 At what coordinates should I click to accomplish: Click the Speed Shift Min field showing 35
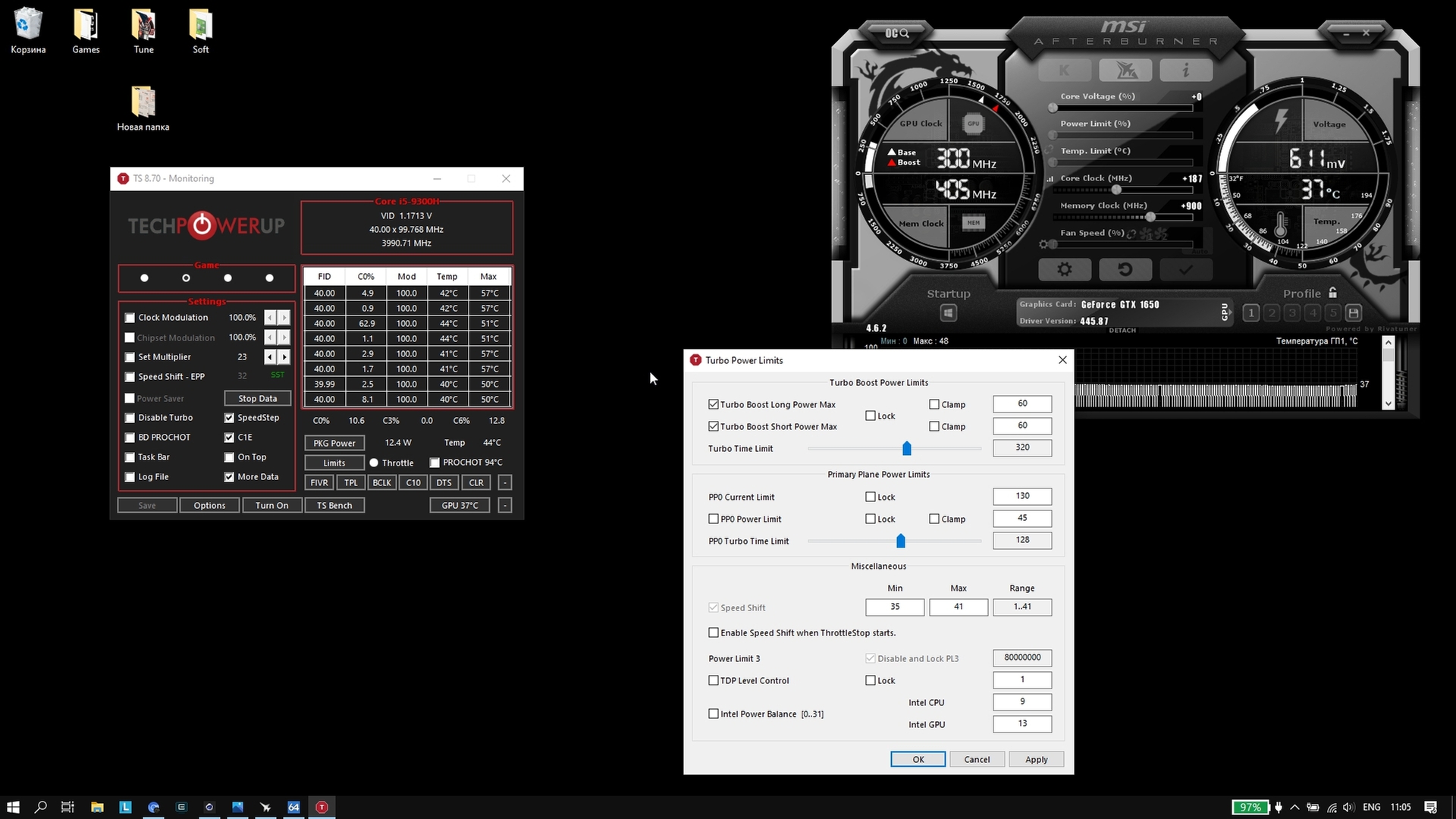coord(895,607)
